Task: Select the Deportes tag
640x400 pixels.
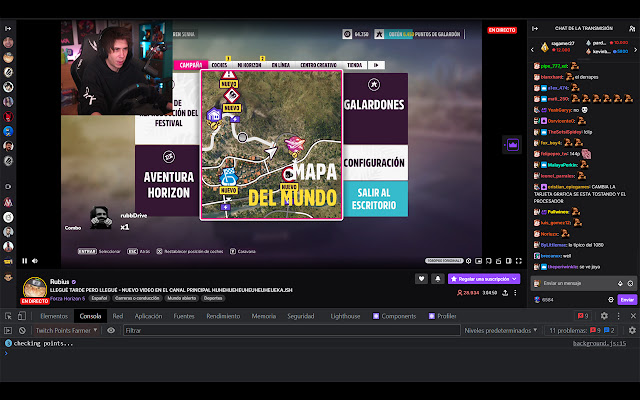Action: (213, 298)
